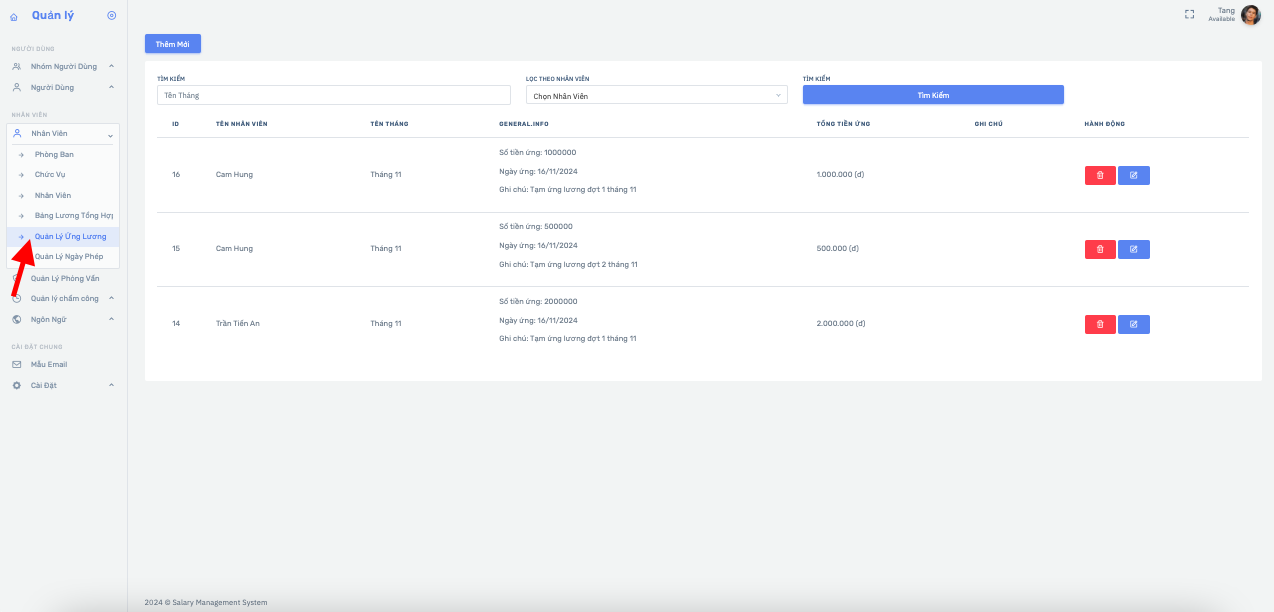1274x612 pixels.
Task: Delete the 500.000 advance for Cam Hung
Action: click(1100, 249)
